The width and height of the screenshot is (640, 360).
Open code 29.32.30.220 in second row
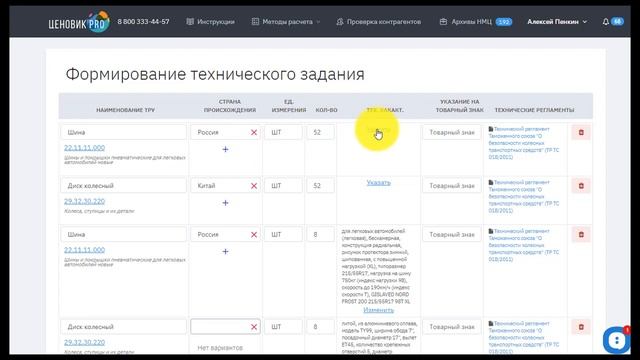(x=84, y=201)
